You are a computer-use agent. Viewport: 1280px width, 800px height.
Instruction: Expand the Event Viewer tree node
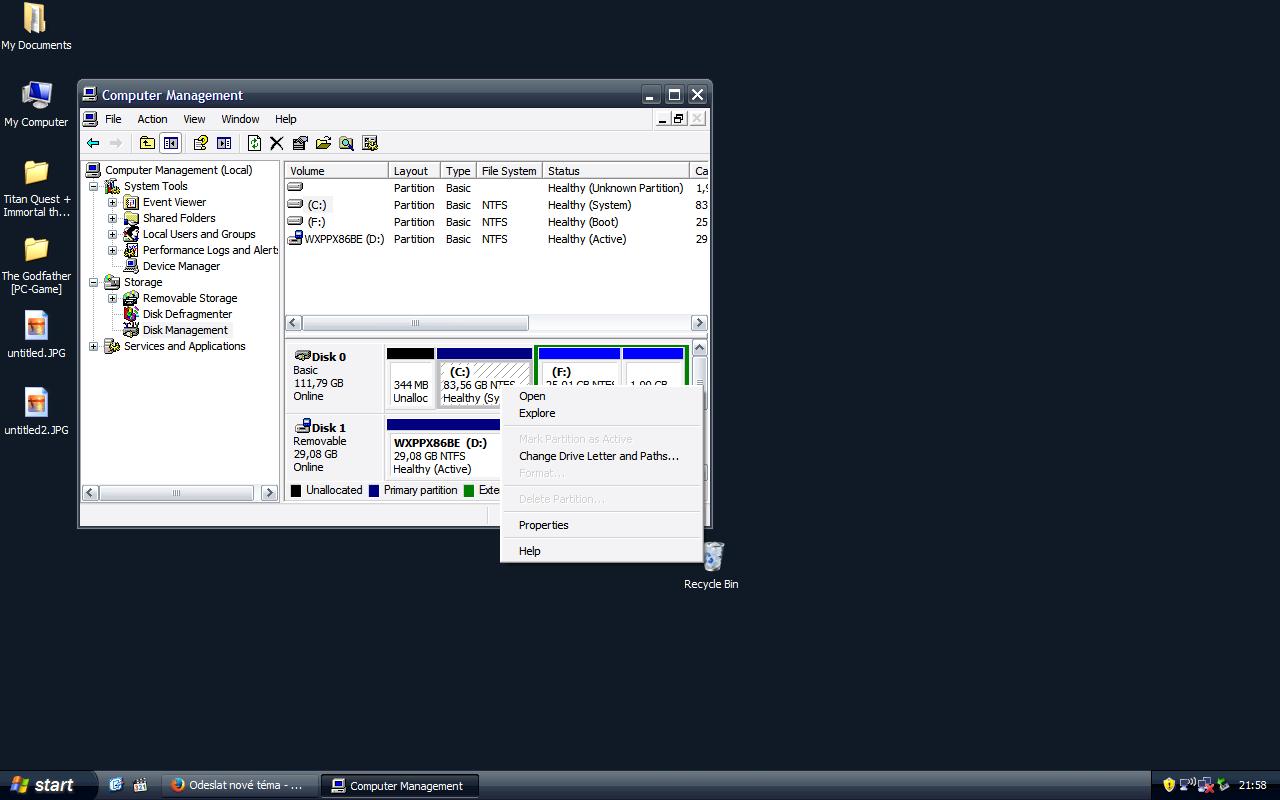coord(112,202)
